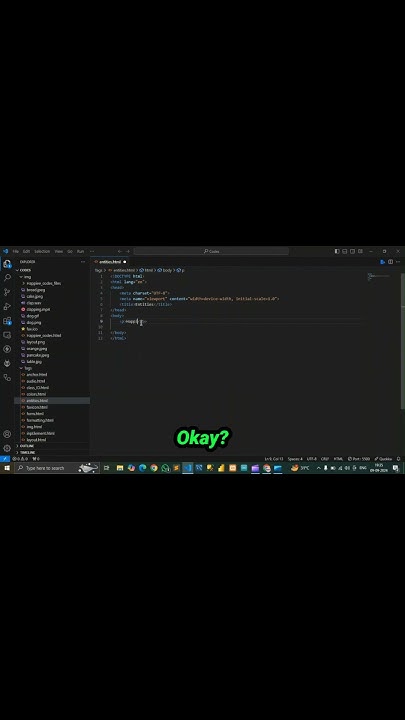Open the View menu
The image size is (405, 720).
click(x=59, y=251)
